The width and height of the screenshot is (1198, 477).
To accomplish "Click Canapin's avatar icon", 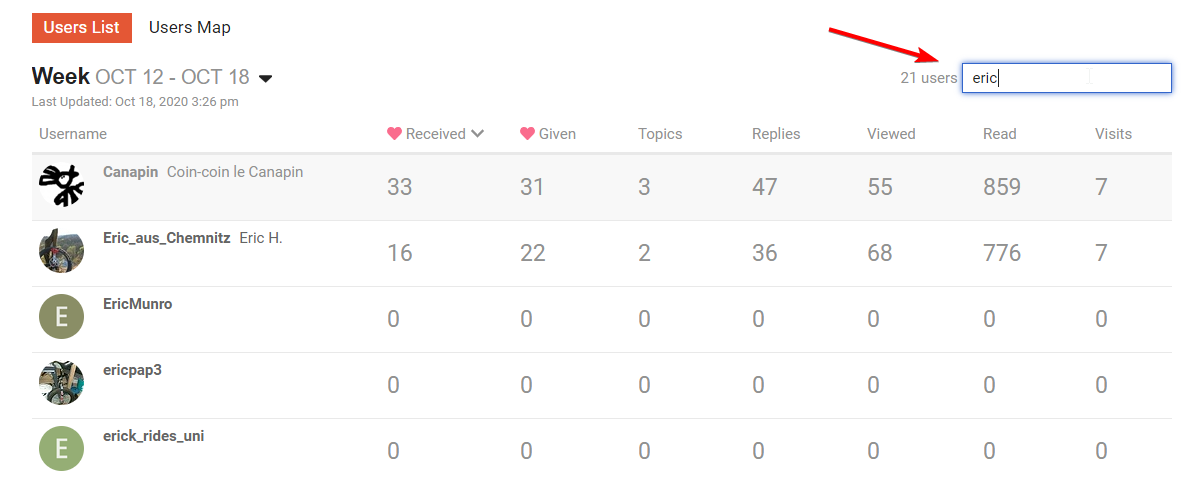I will click(61, 185).
